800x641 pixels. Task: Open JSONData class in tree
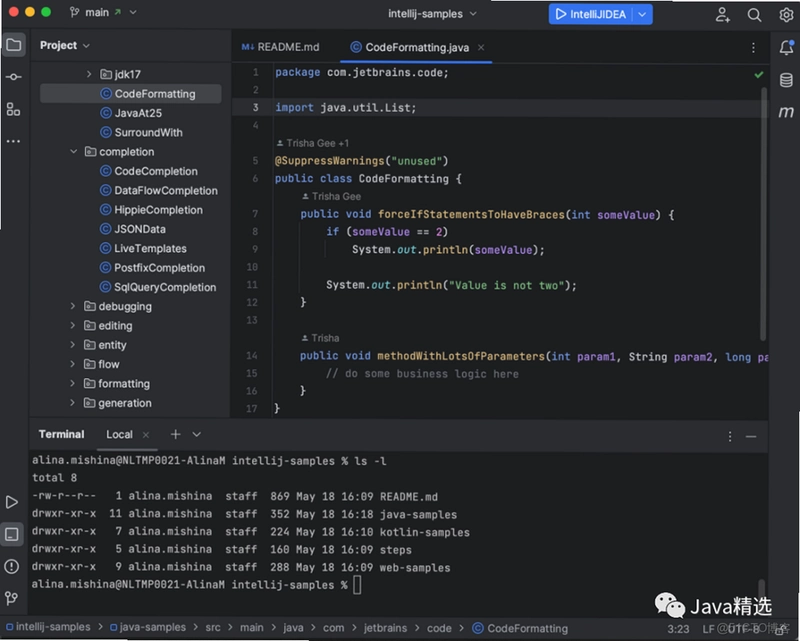[133, 229]
